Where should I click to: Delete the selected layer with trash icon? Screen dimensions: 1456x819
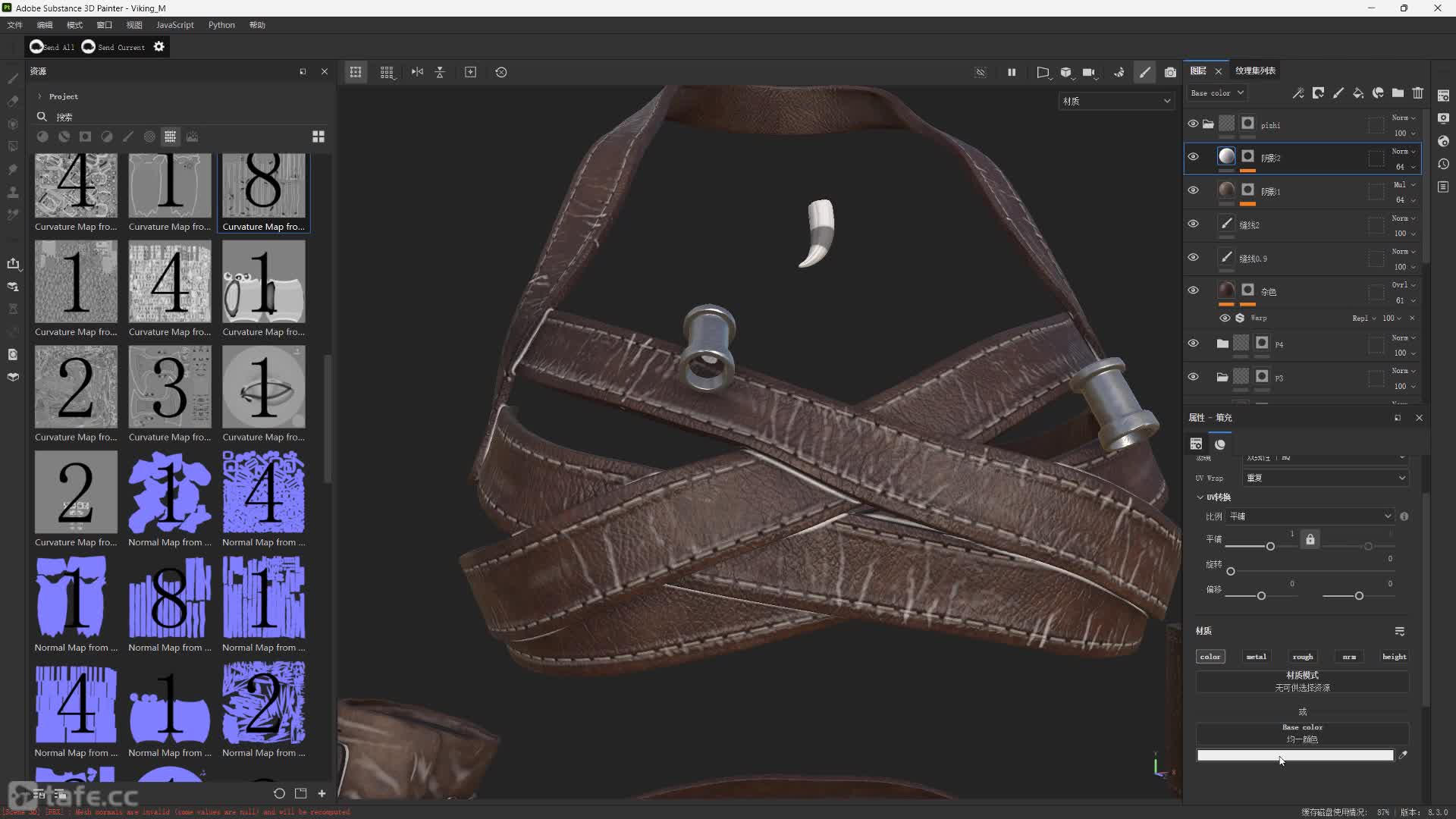(x=1417, y=93)
